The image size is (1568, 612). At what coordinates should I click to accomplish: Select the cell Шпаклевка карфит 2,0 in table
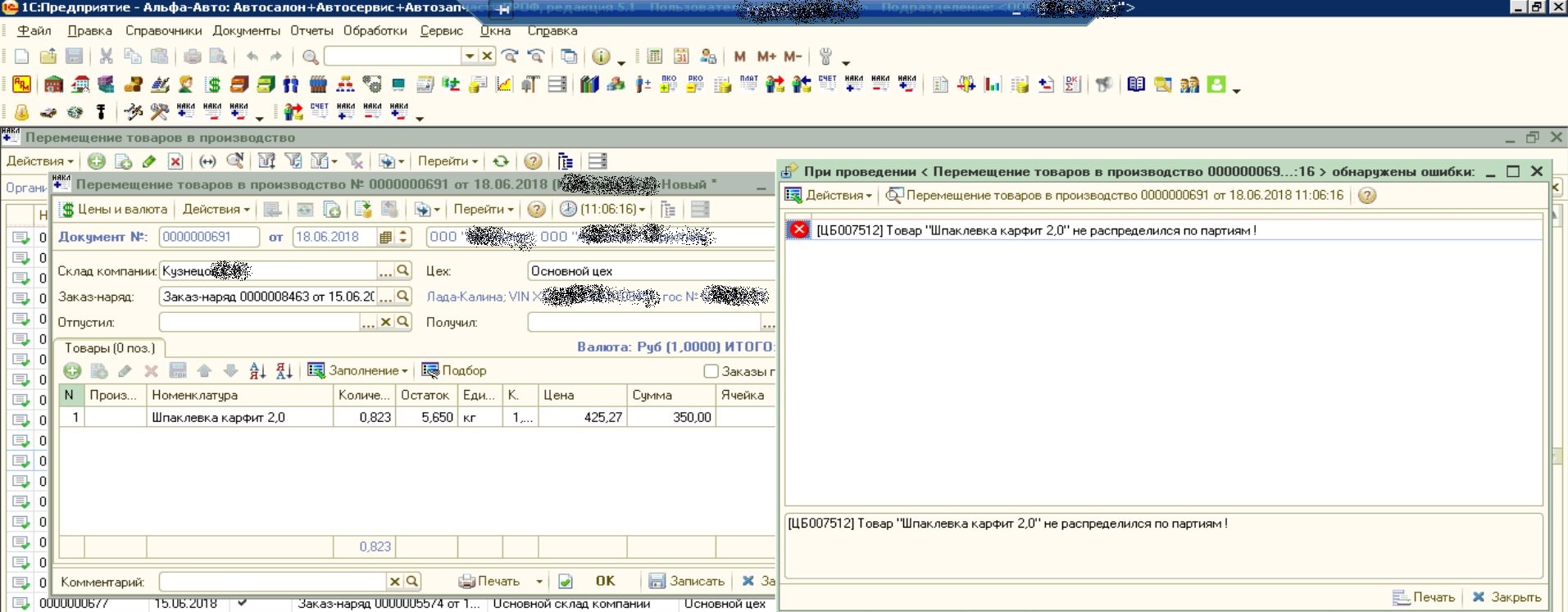coord(240,417)
